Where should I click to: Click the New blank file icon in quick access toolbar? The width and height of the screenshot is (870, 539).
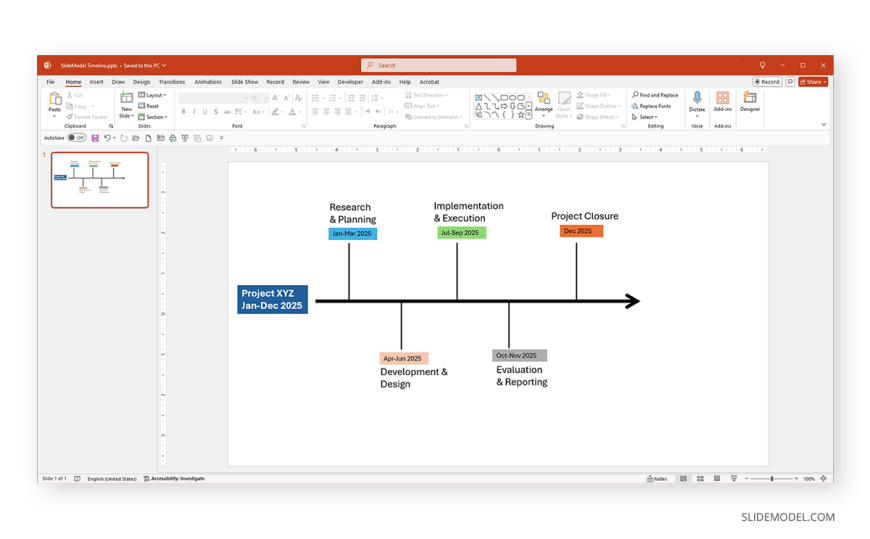pos(148,138)
